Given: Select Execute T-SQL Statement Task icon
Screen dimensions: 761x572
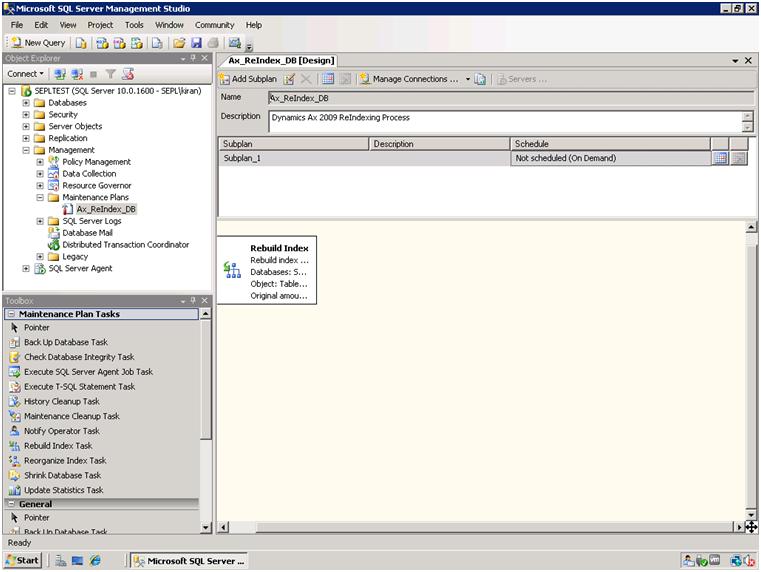Looking at the screenshot, I should pyautogui.click(x=15, y=387).
